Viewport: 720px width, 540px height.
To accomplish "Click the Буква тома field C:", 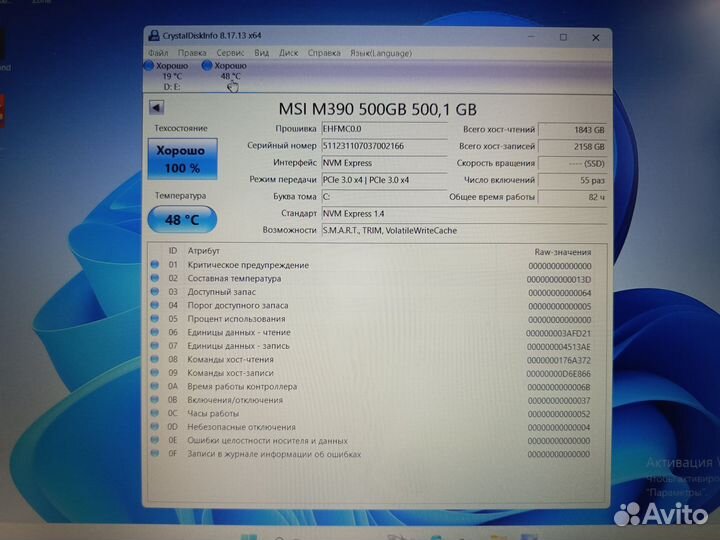I will pyautogui.click(x=384, y=197).
